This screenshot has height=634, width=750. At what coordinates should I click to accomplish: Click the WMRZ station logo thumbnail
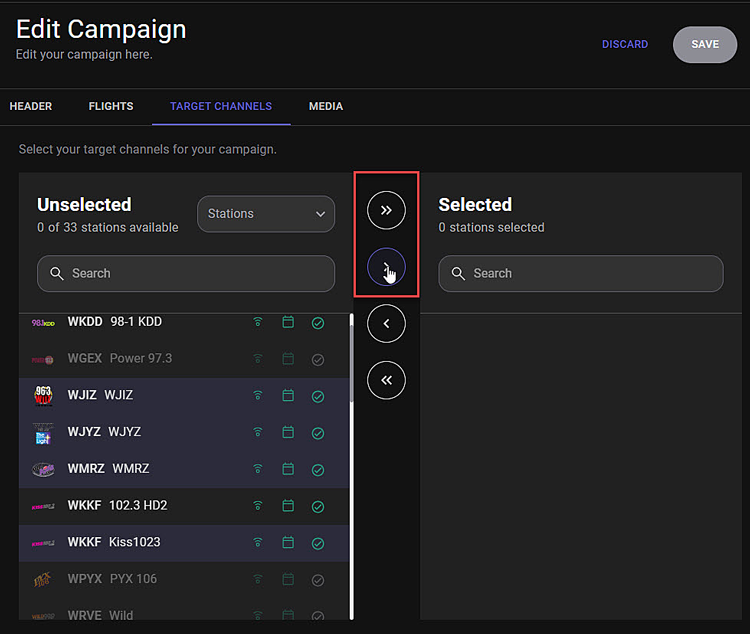43,469
